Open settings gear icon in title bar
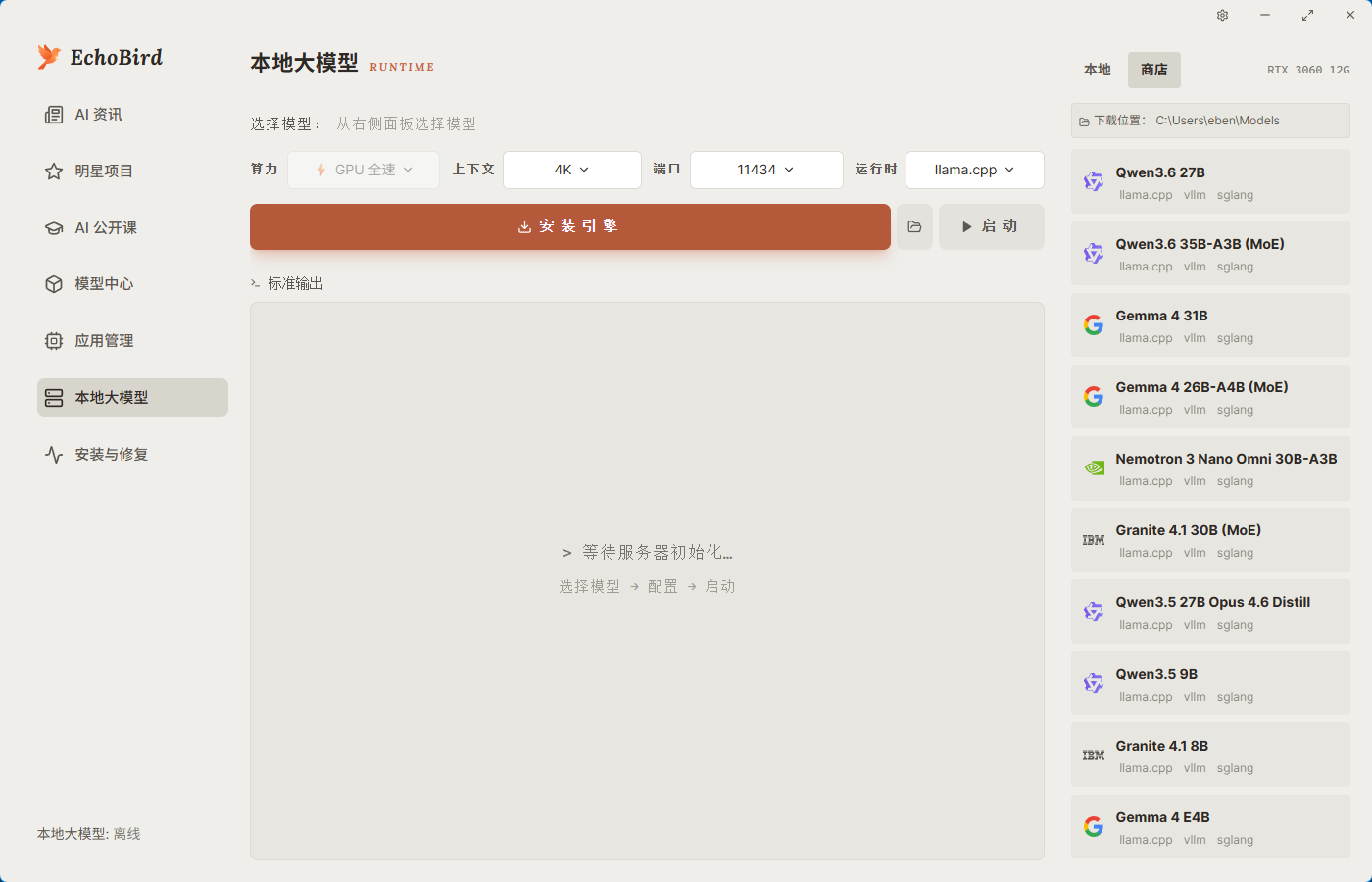Image resolution: width=1372 pixels, height=882 pixels. 1222,15
